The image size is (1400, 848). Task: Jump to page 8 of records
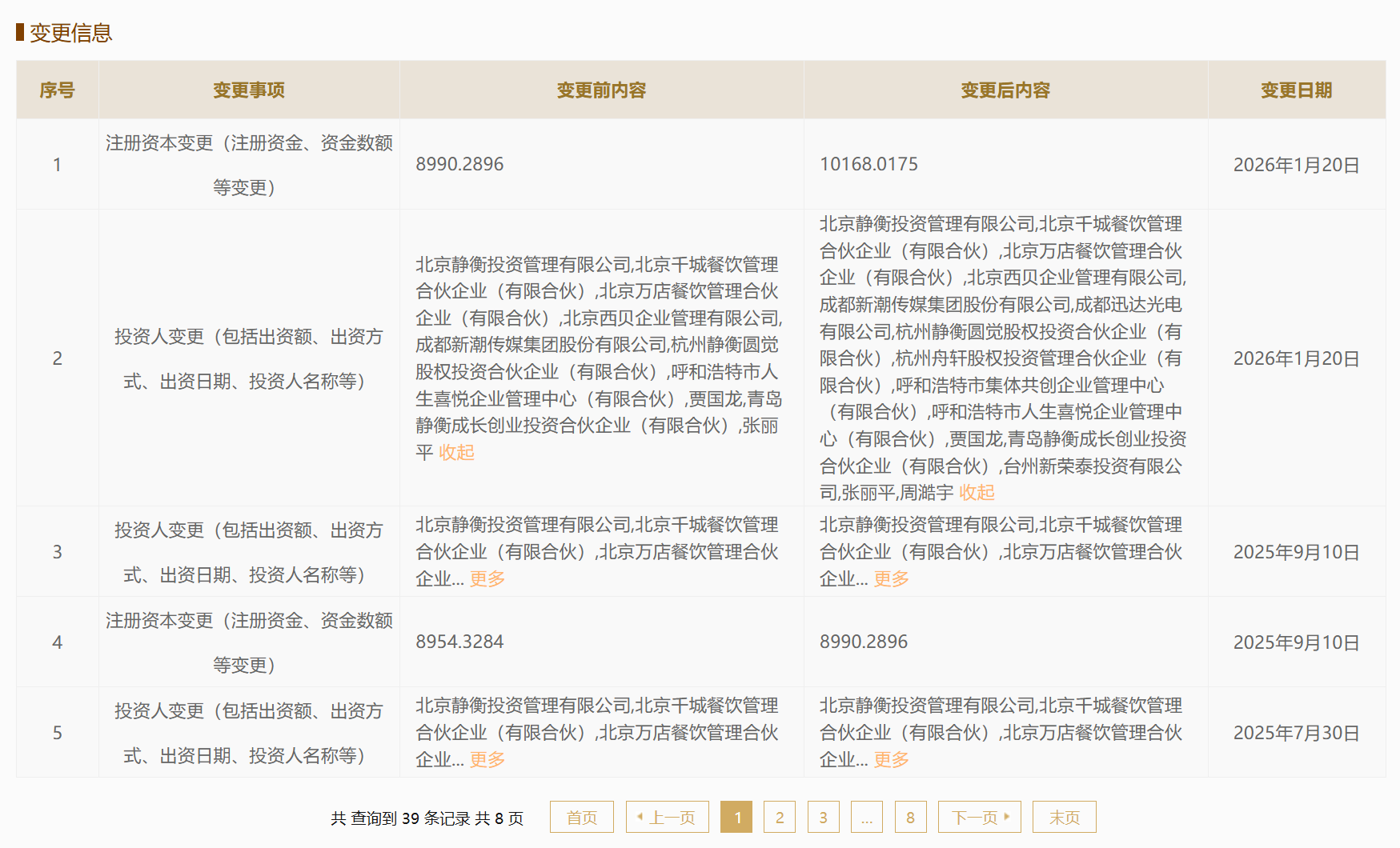pos(910,817)
